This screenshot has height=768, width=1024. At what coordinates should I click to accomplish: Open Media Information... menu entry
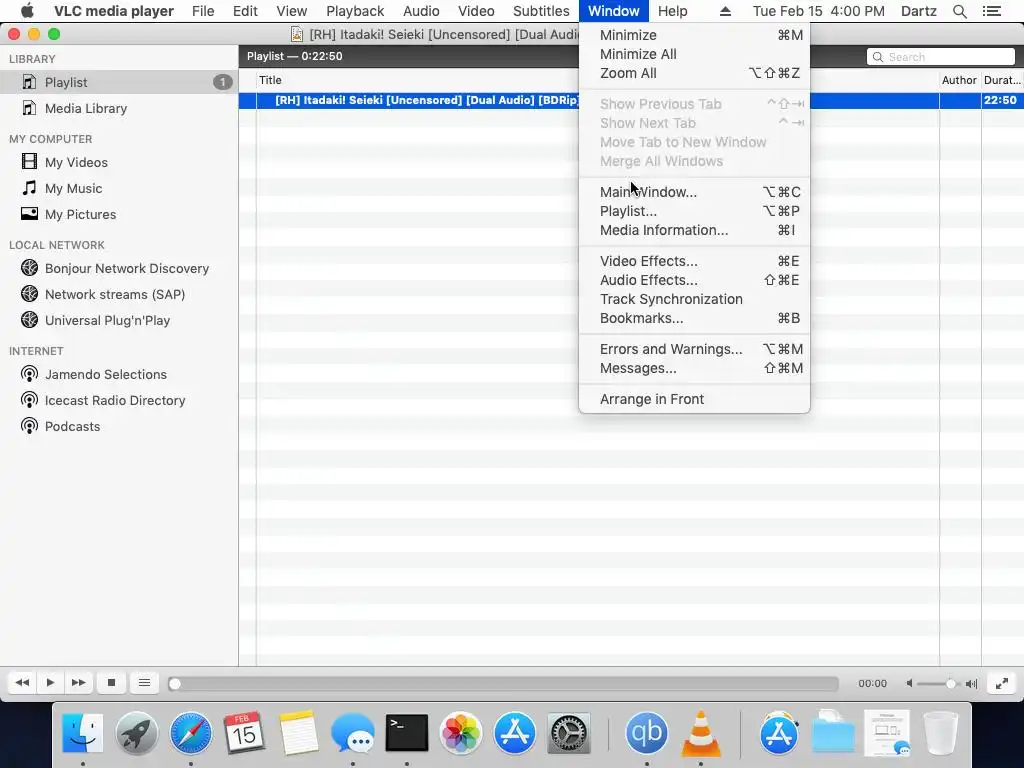pos(694,230)
